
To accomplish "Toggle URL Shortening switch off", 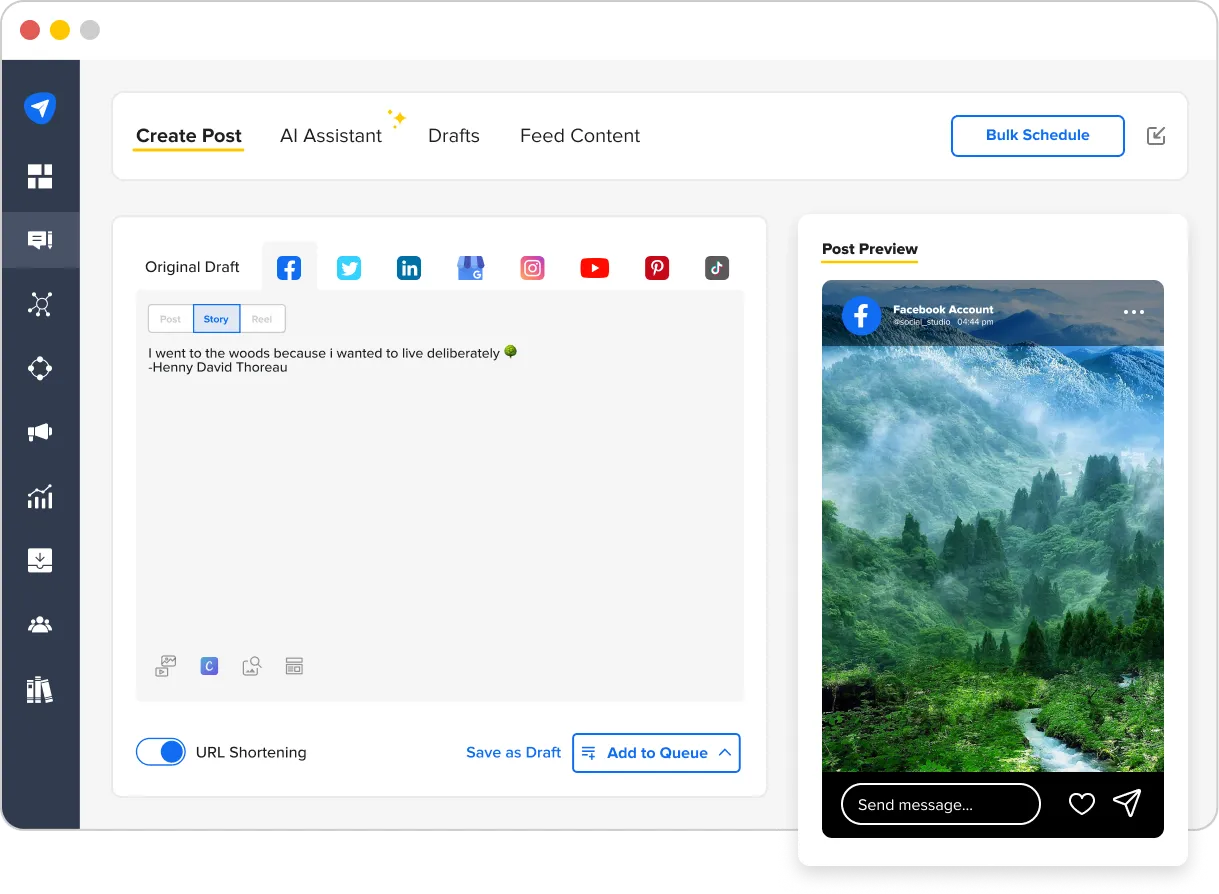I will tap(161, 752).
